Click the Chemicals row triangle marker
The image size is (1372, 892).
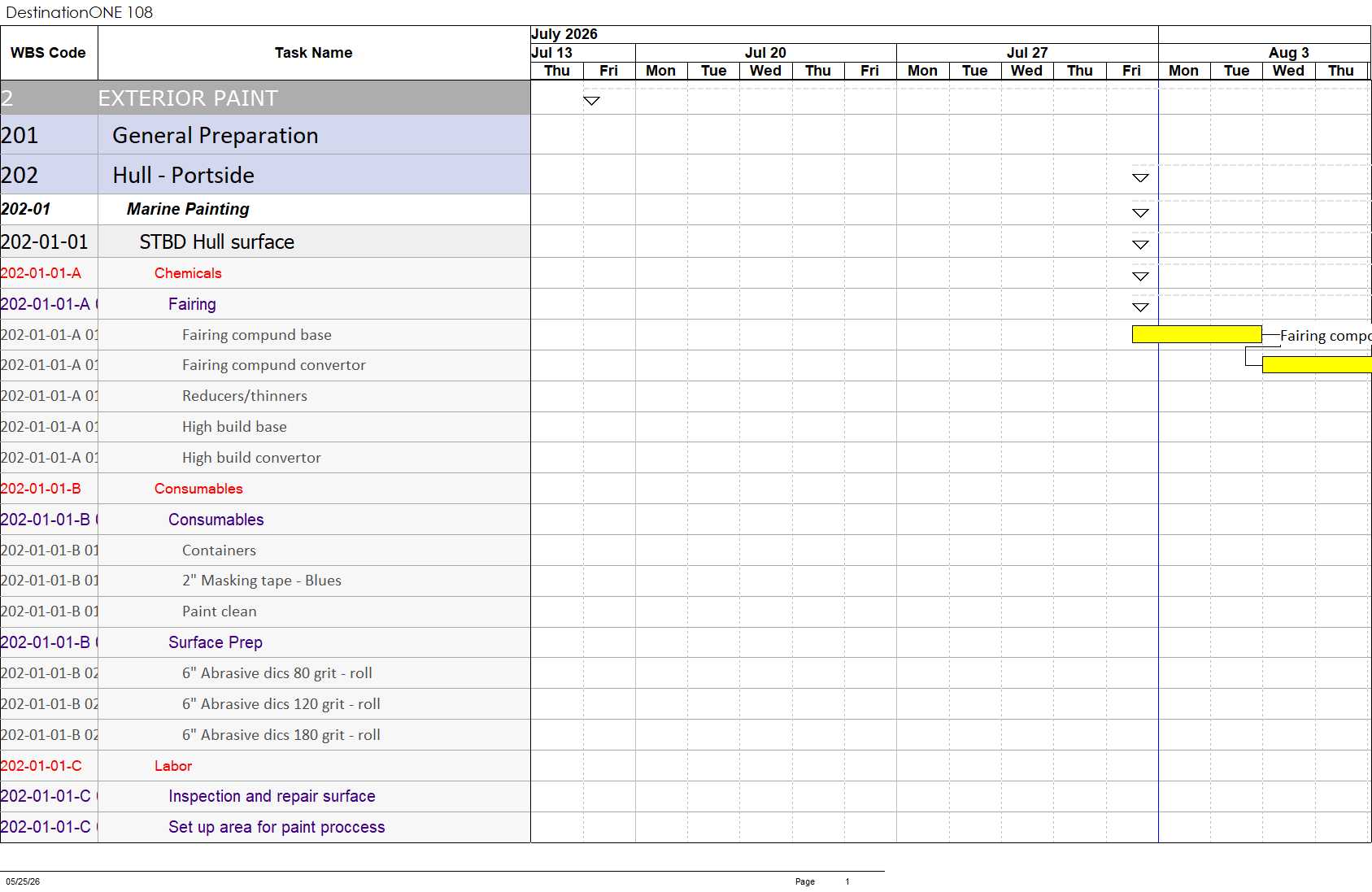[x=1140, y=276]
